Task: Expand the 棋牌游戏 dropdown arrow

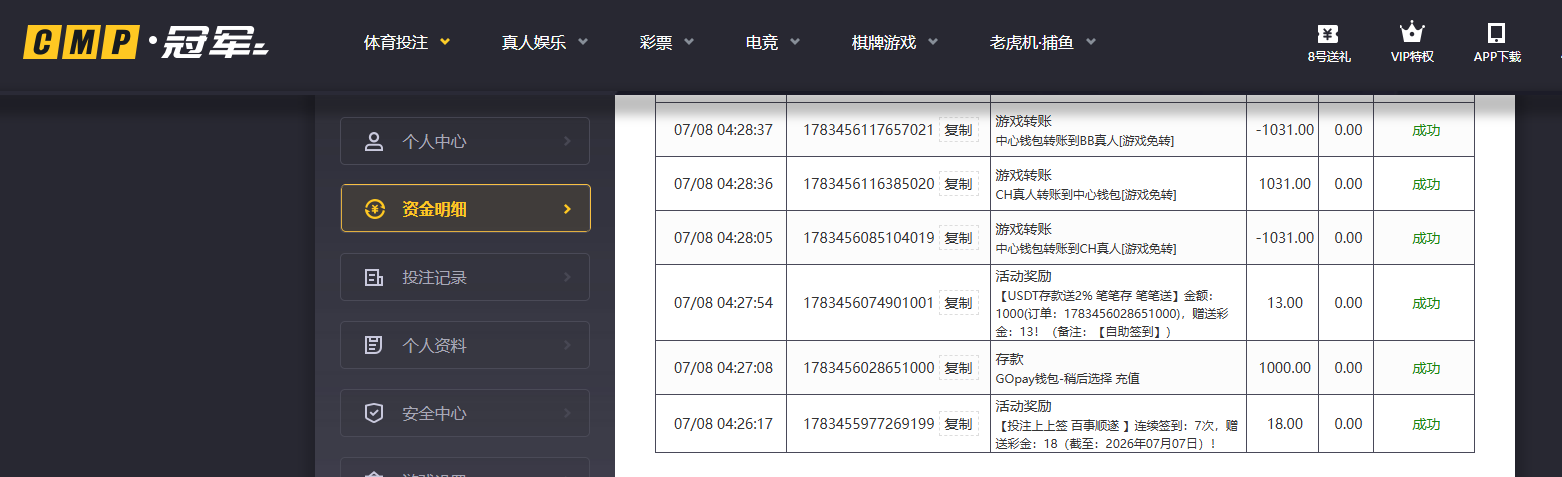Action: 933,42
